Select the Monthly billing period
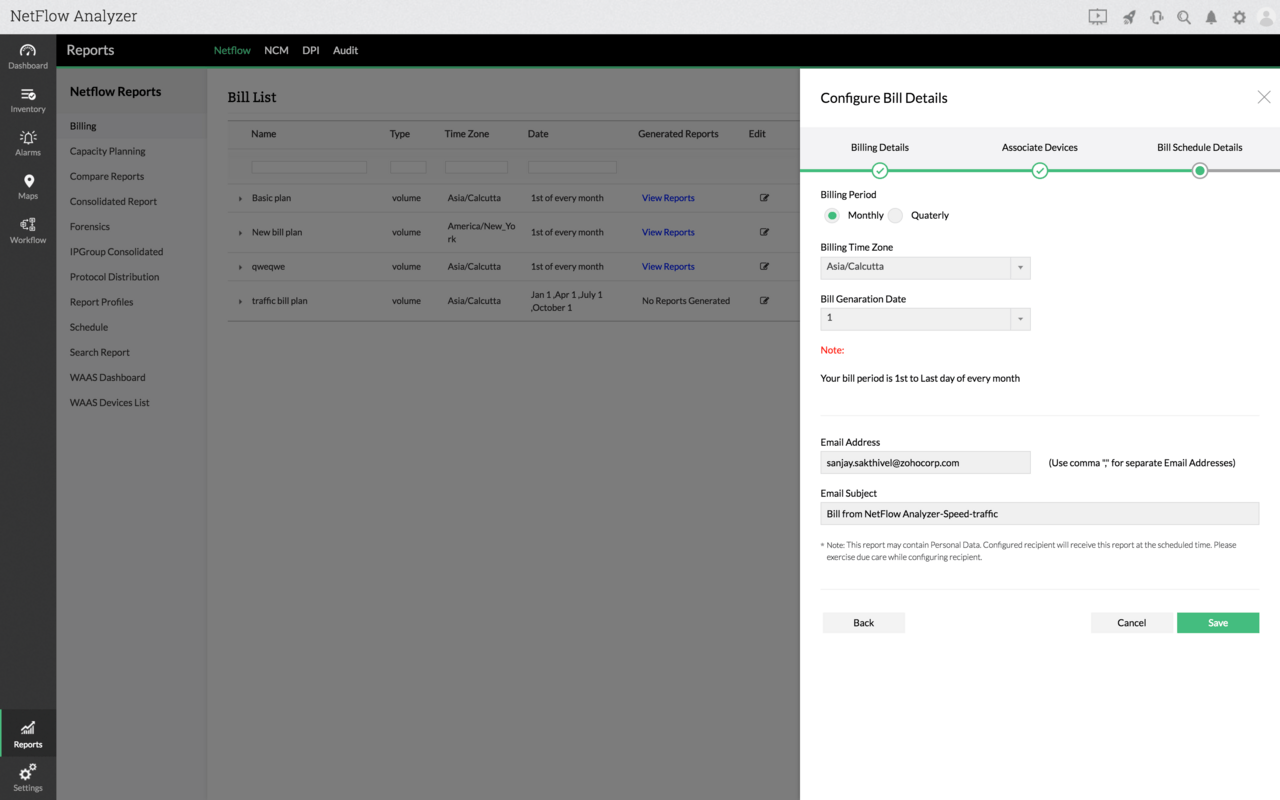This screenshot has width=1280, height=800. pyautogui.click(x=832, y=215)
